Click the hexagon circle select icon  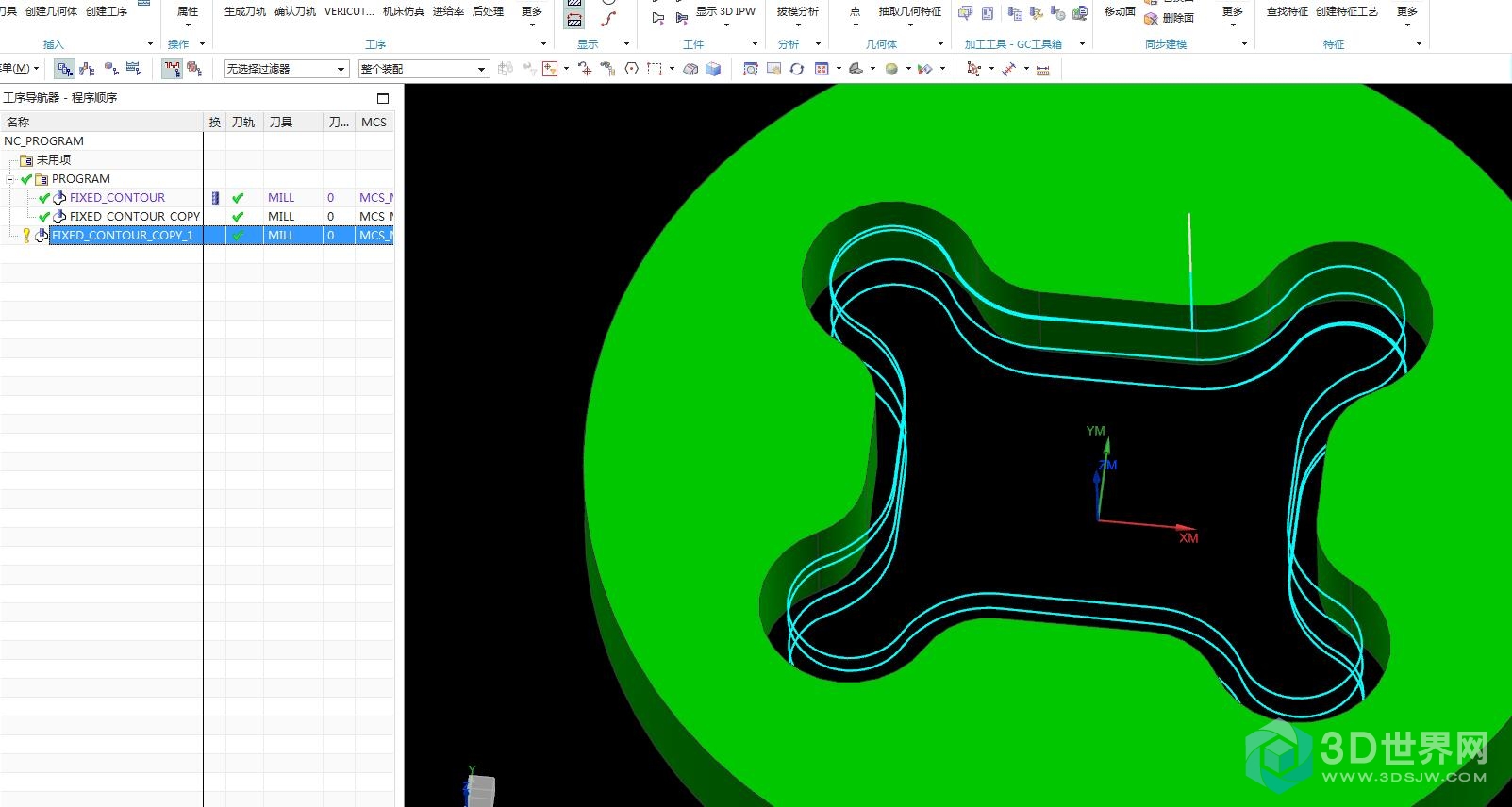point(631,69)
